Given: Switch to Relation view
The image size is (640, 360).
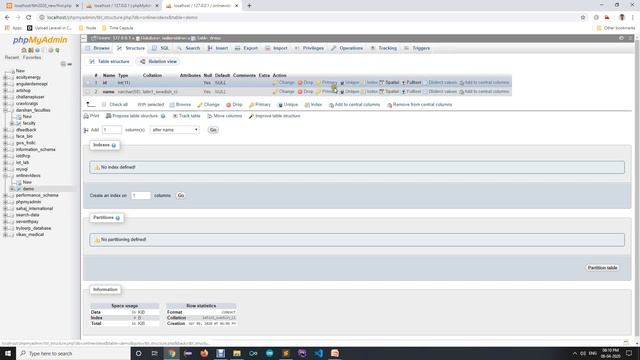Looking at the screenshot, I should pos(158,61).
